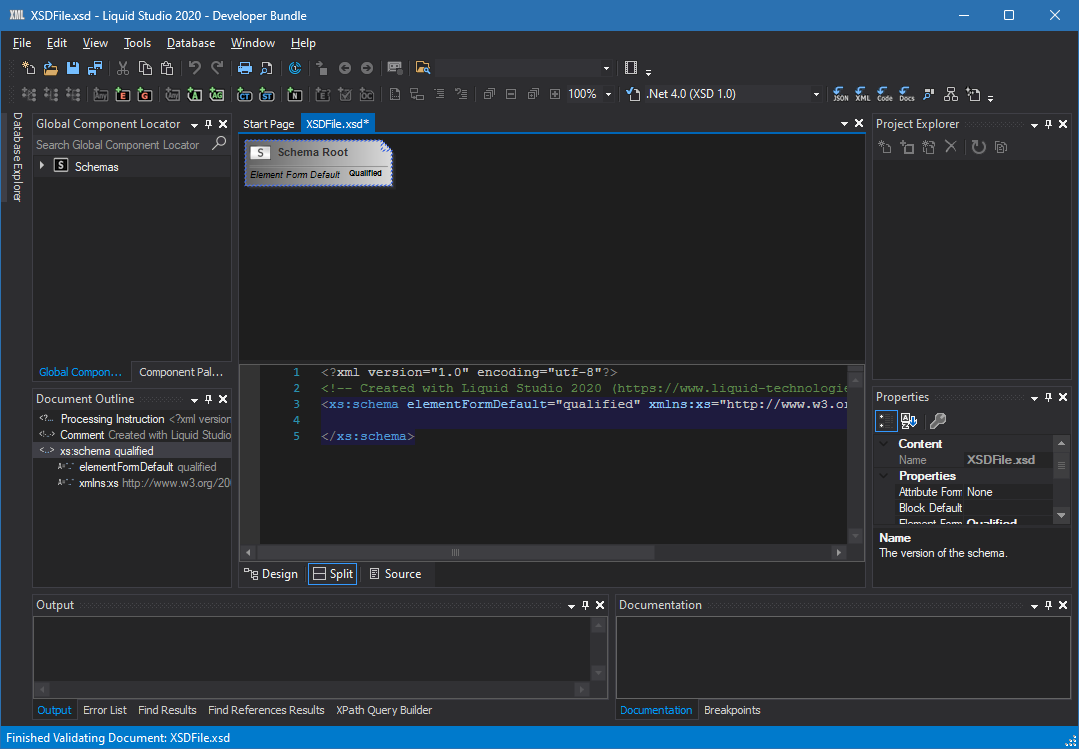1079x749 pixels.
Task: Collapse the Content category in Properties
Action: (885, 444)
